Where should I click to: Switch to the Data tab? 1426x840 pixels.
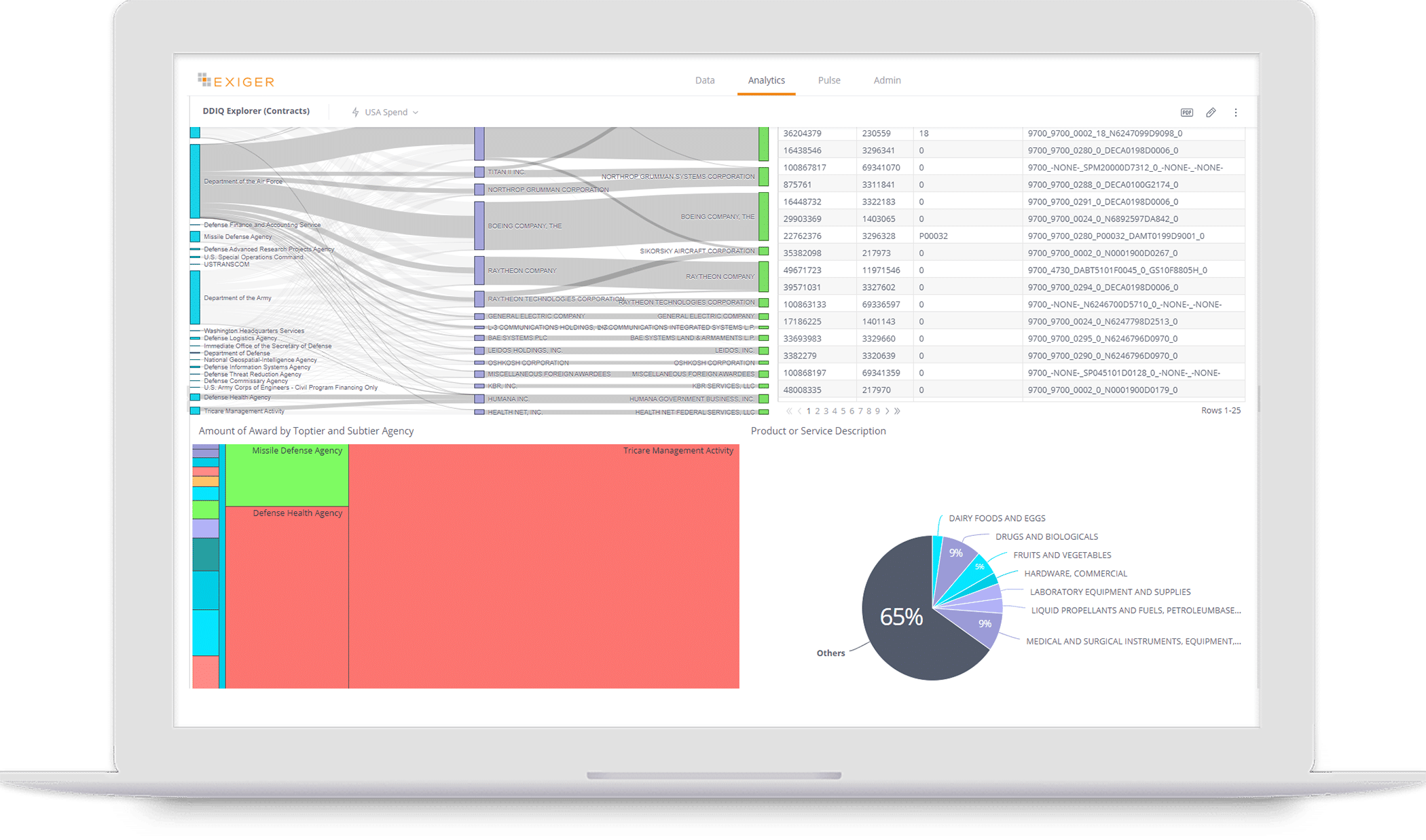point(705,80)
